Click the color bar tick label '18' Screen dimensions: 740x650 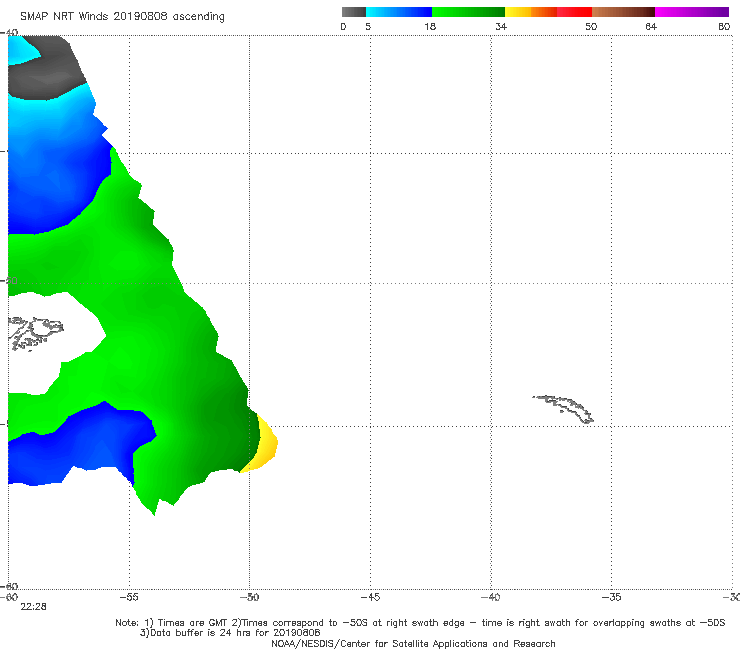click(430, 27)
